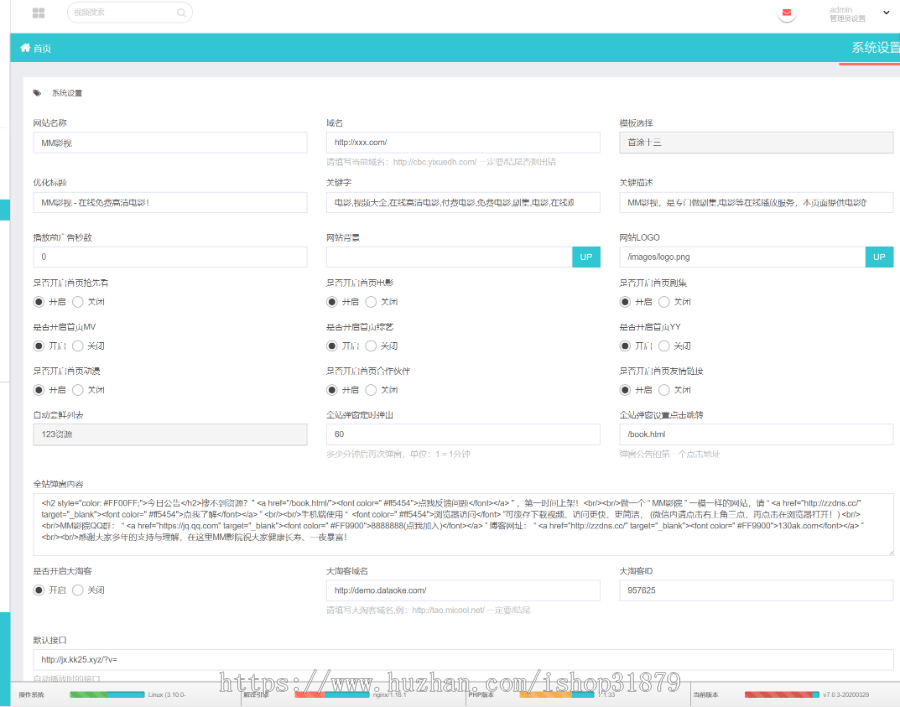
Task: Click the 默认接口 URL input field
Action: point(462,660)
